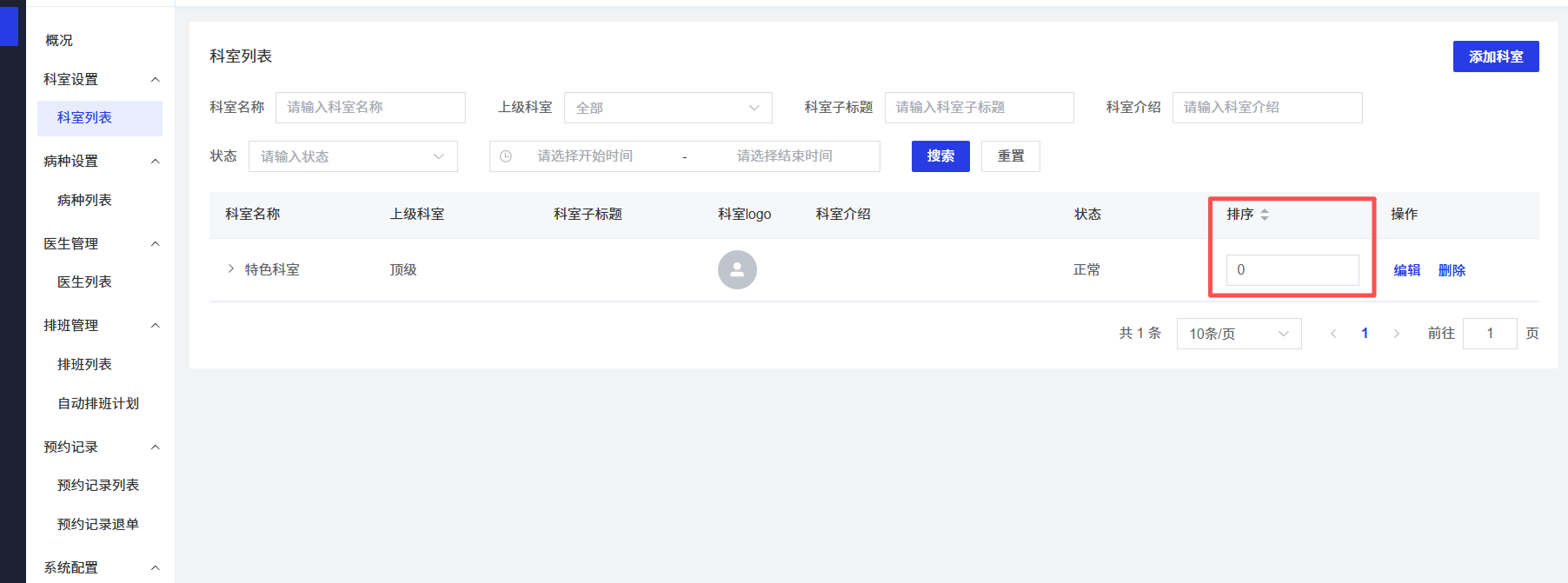Click the 科室logo column header
Screen dimensions: 1568x583
744,215
